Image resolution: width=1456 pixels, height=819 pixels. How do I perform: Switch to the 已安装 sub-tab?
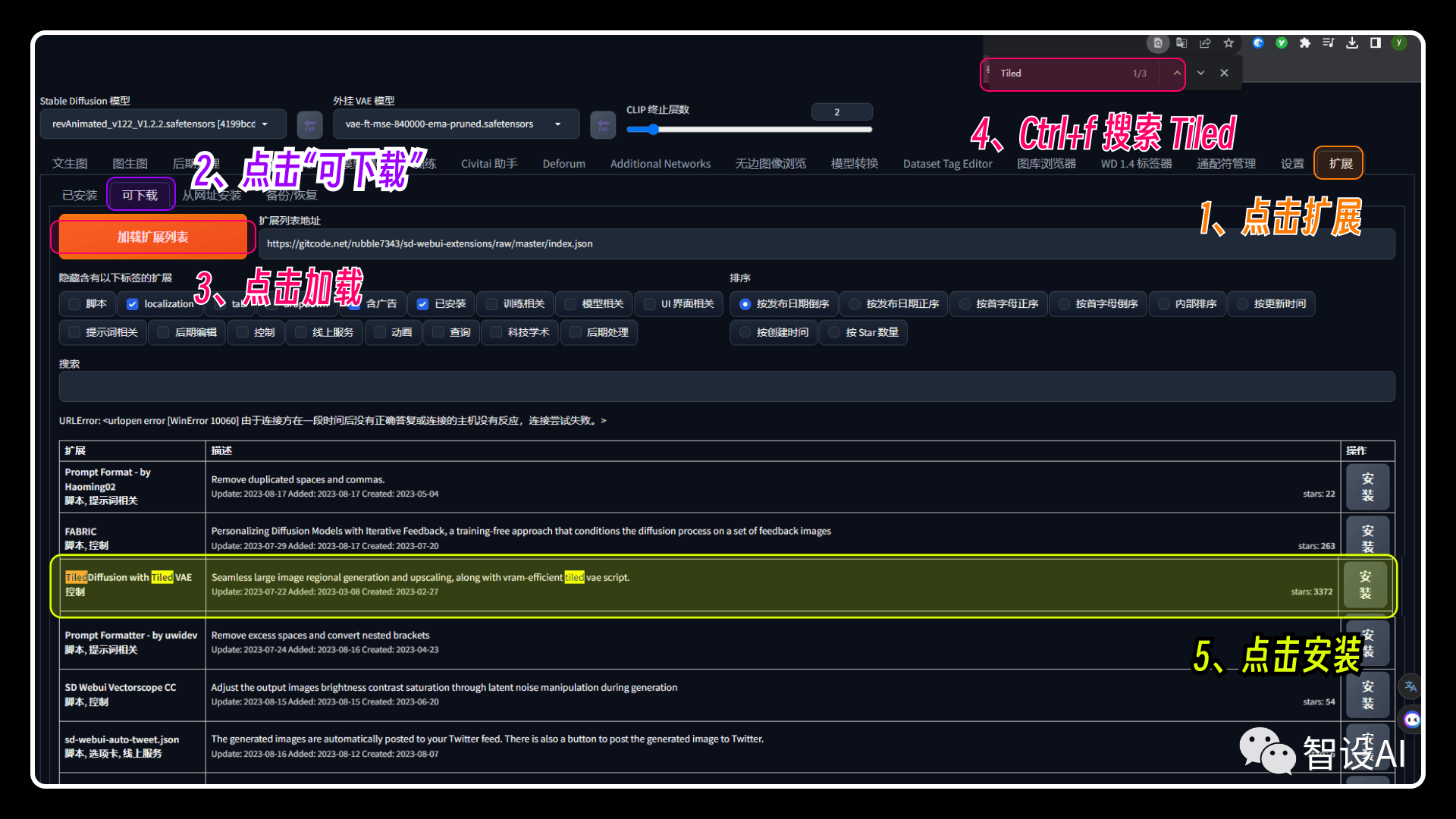tap(80, 196)
